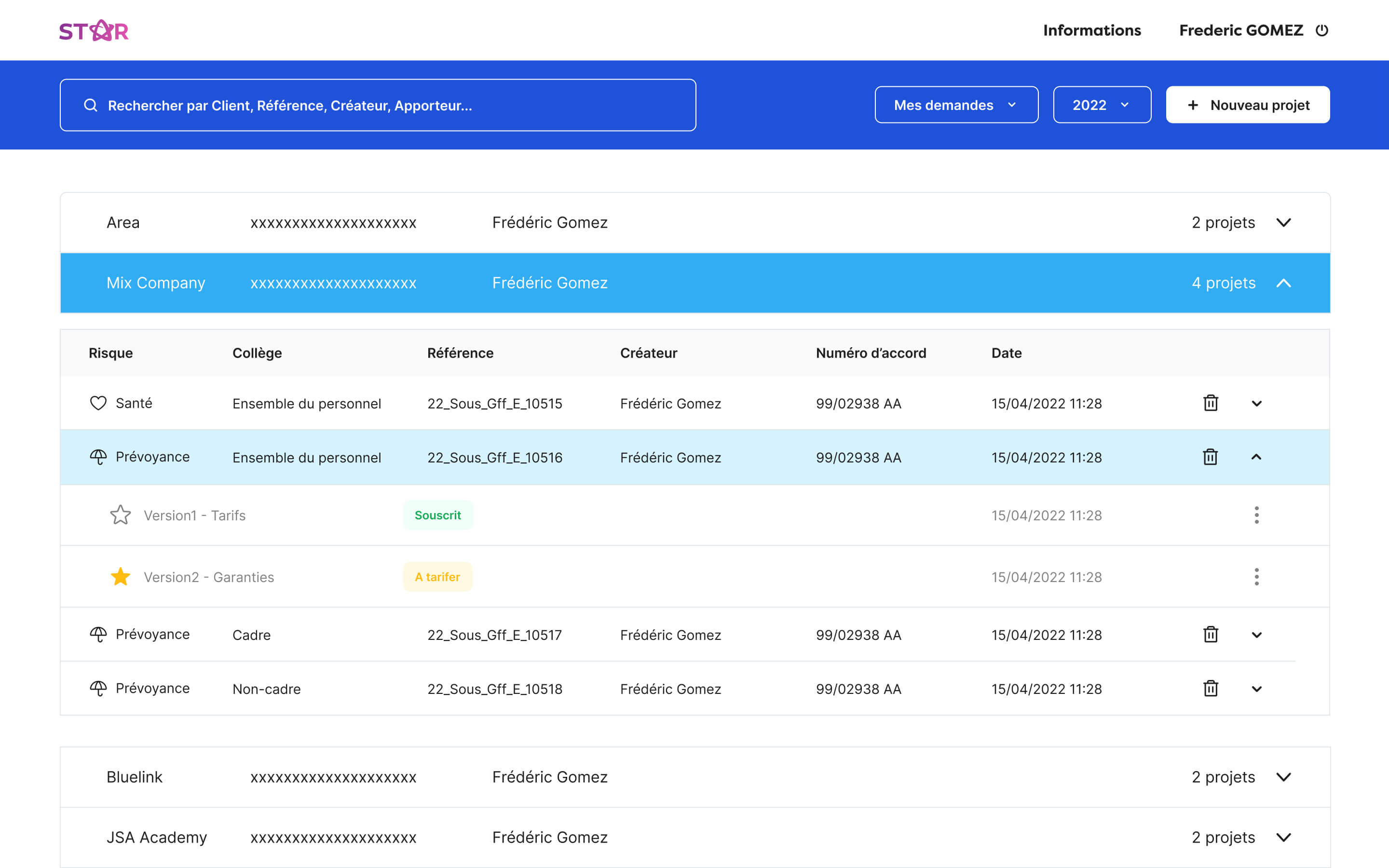This screenshot has height=868, width=1389.
Task: Click the Risque column header
Action: point(111,353)
